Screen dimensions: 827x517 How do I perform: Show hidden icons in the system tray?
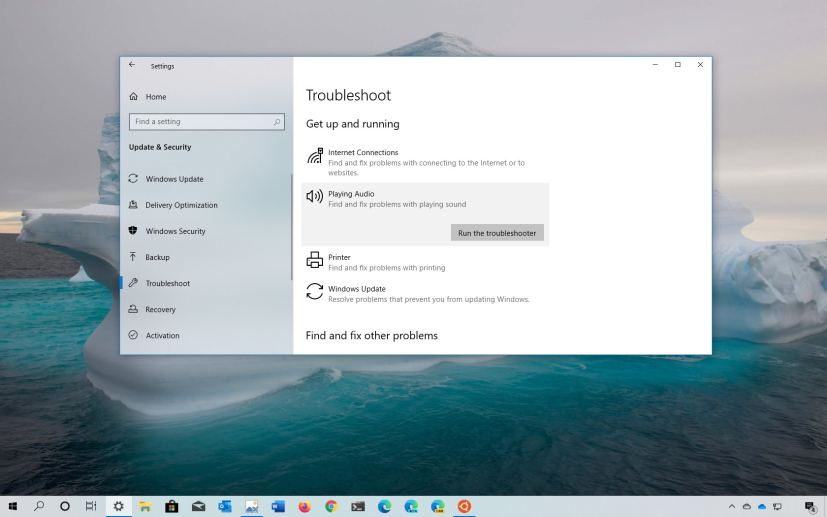(731, 507)
